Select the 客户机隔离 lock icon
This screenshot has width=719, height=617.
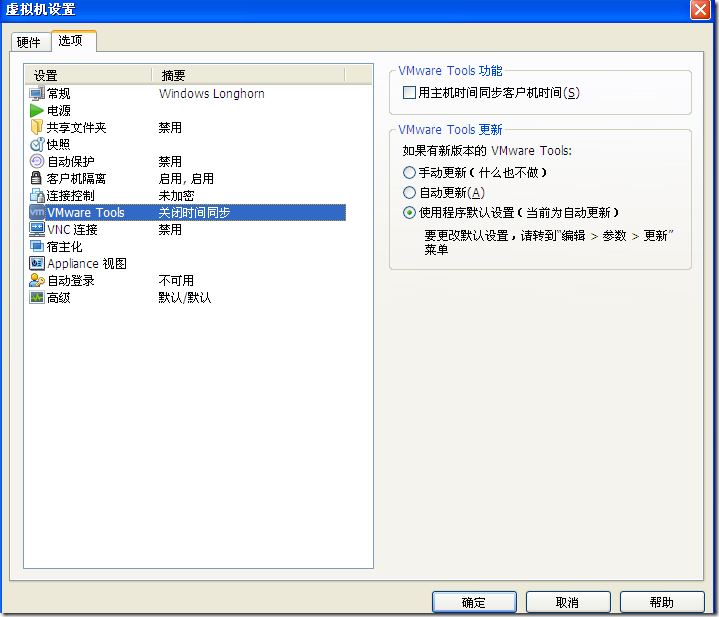pyautogui.click(x=37, y=178)
